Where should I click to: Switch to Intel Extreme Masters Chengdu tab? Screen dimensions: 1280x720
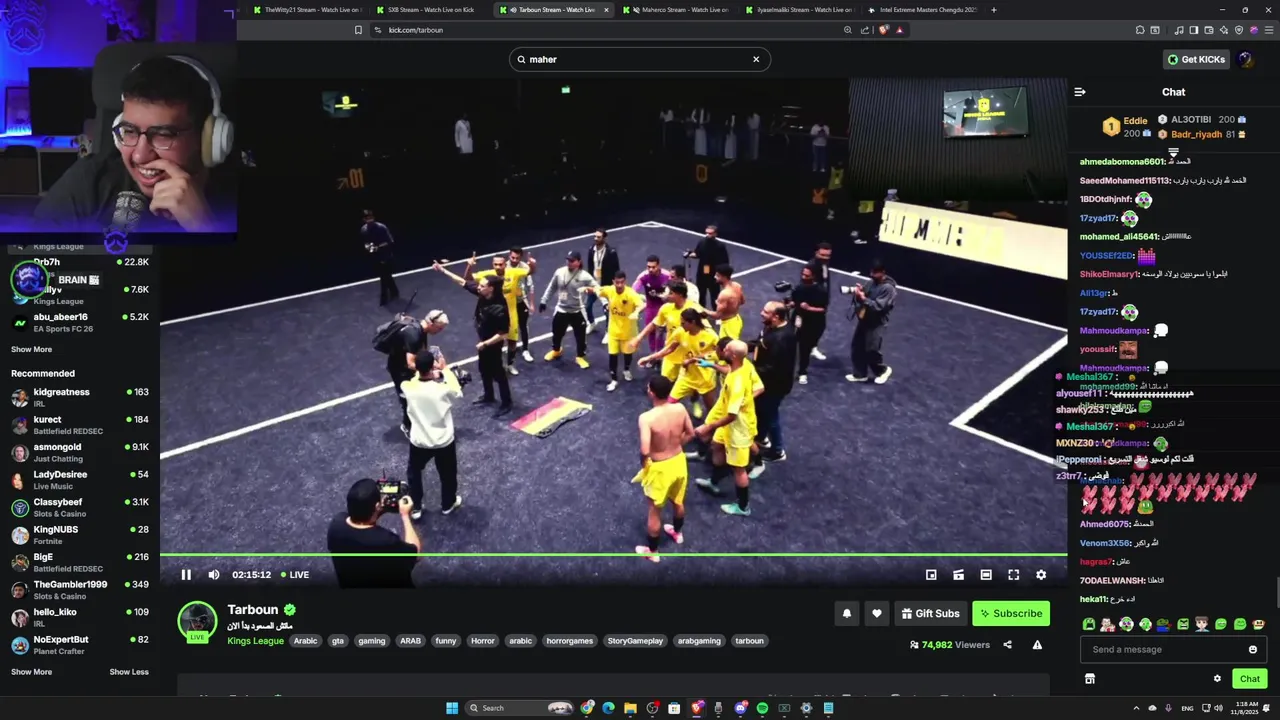pyautogui.click(x=921, y=10)
